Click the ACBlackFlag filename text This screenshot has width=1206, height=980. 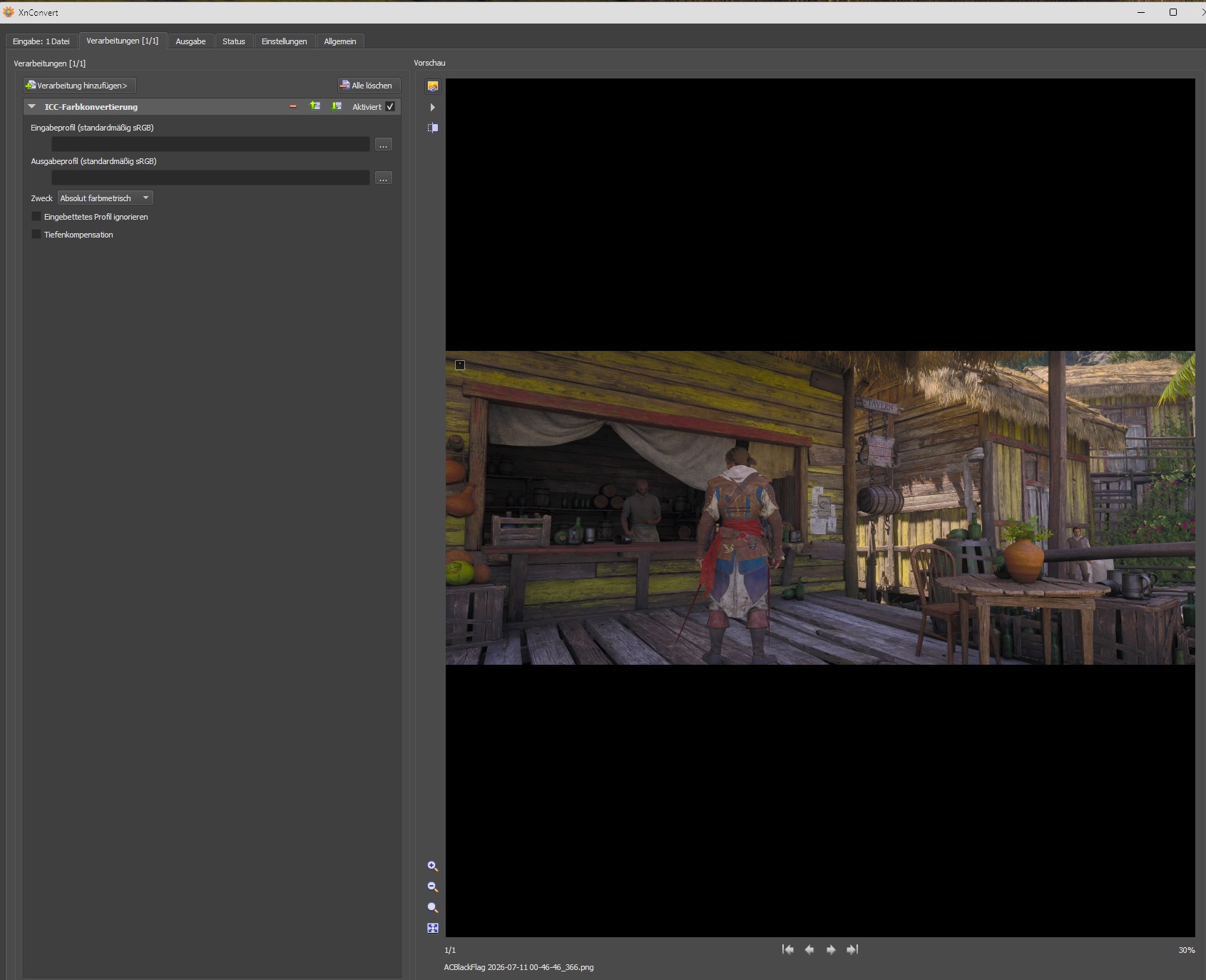click(x=518, y=967)
